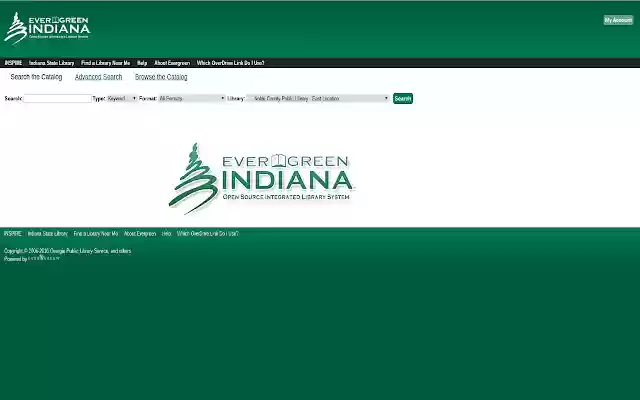The height and width of the screenshot is (400, 640).
Task: Open Which OverDrive Link footer link
Action: pyautogui.click(x=208, y=233)
